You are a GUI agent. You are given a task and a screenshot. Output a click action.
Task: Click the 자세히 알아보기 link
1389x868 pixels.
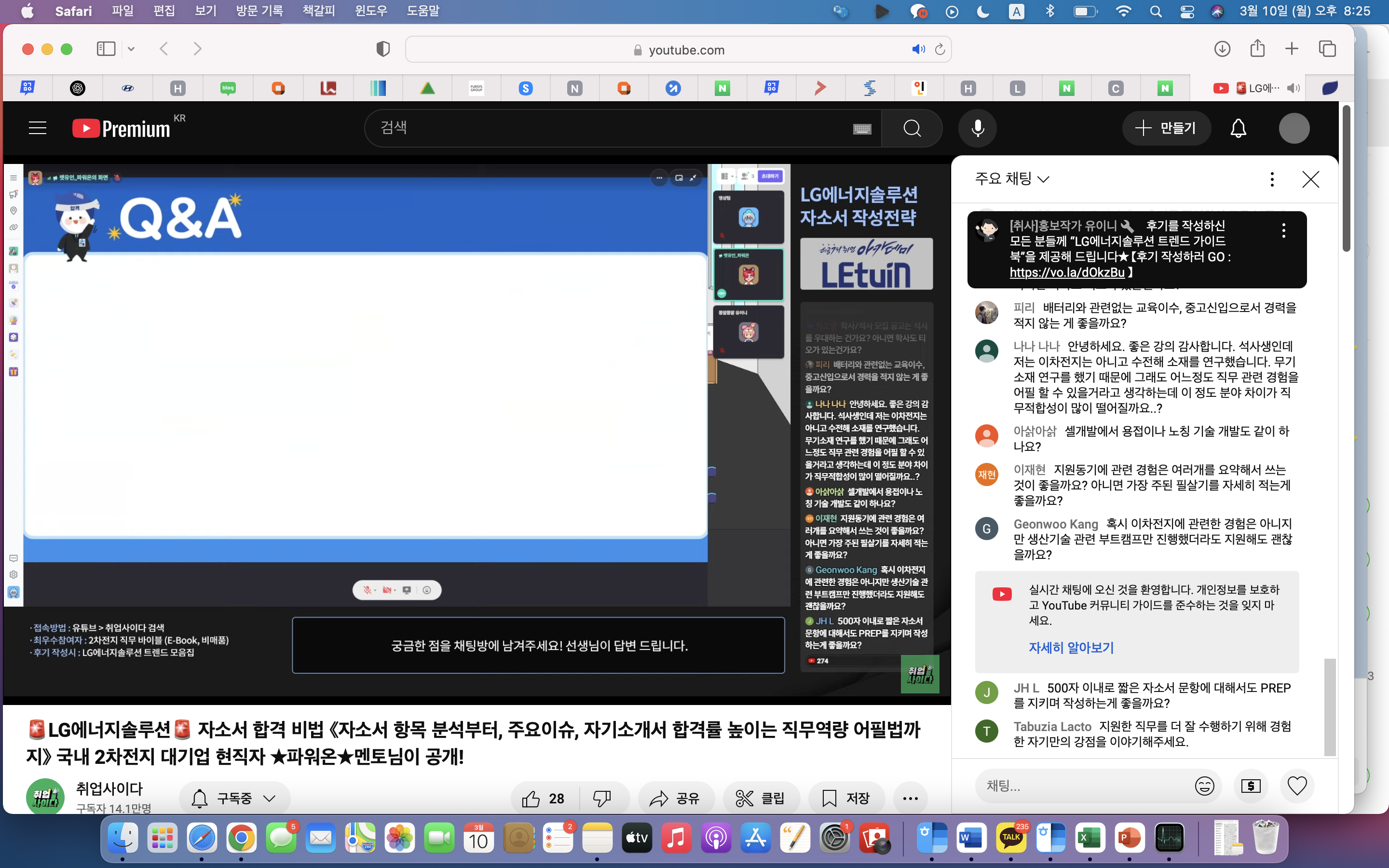pyautogui.click(x=1071, y=648)
